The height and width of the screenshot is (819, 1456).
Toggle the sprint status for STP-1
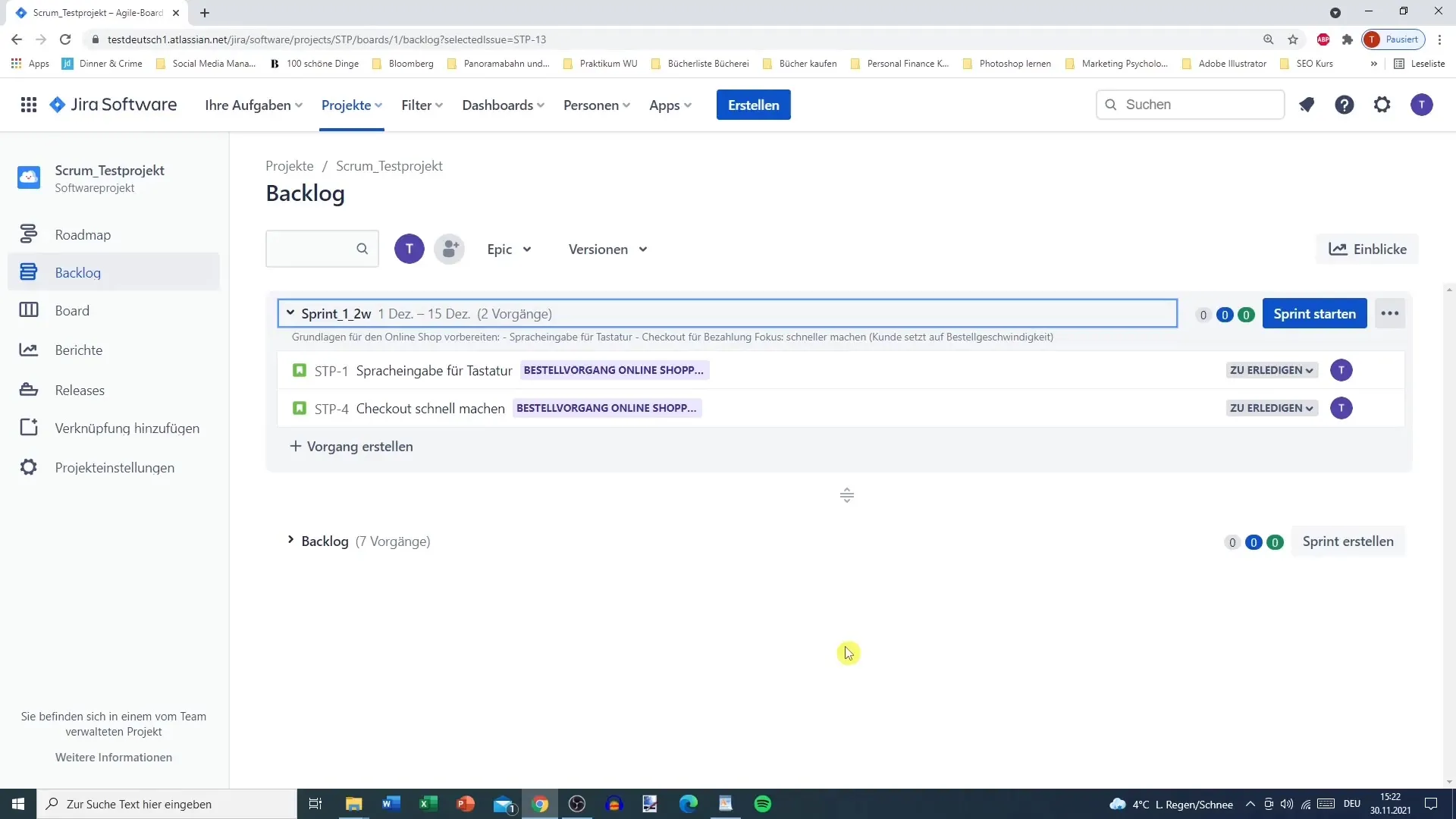point(1271,369)
